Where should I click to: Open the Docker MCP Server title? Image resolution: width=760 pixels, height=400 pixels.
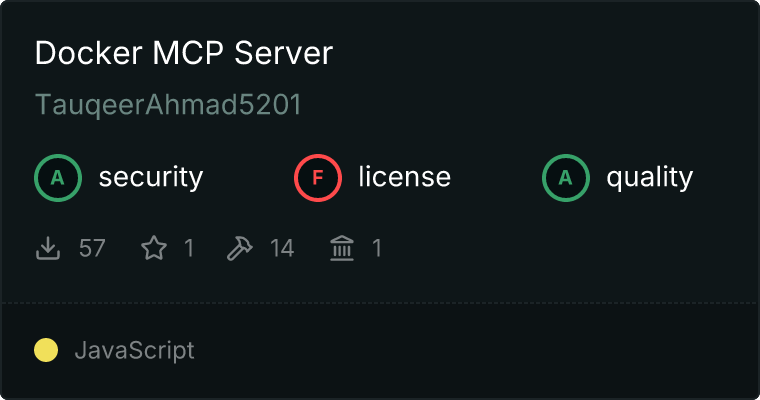[x=184, y=52]
